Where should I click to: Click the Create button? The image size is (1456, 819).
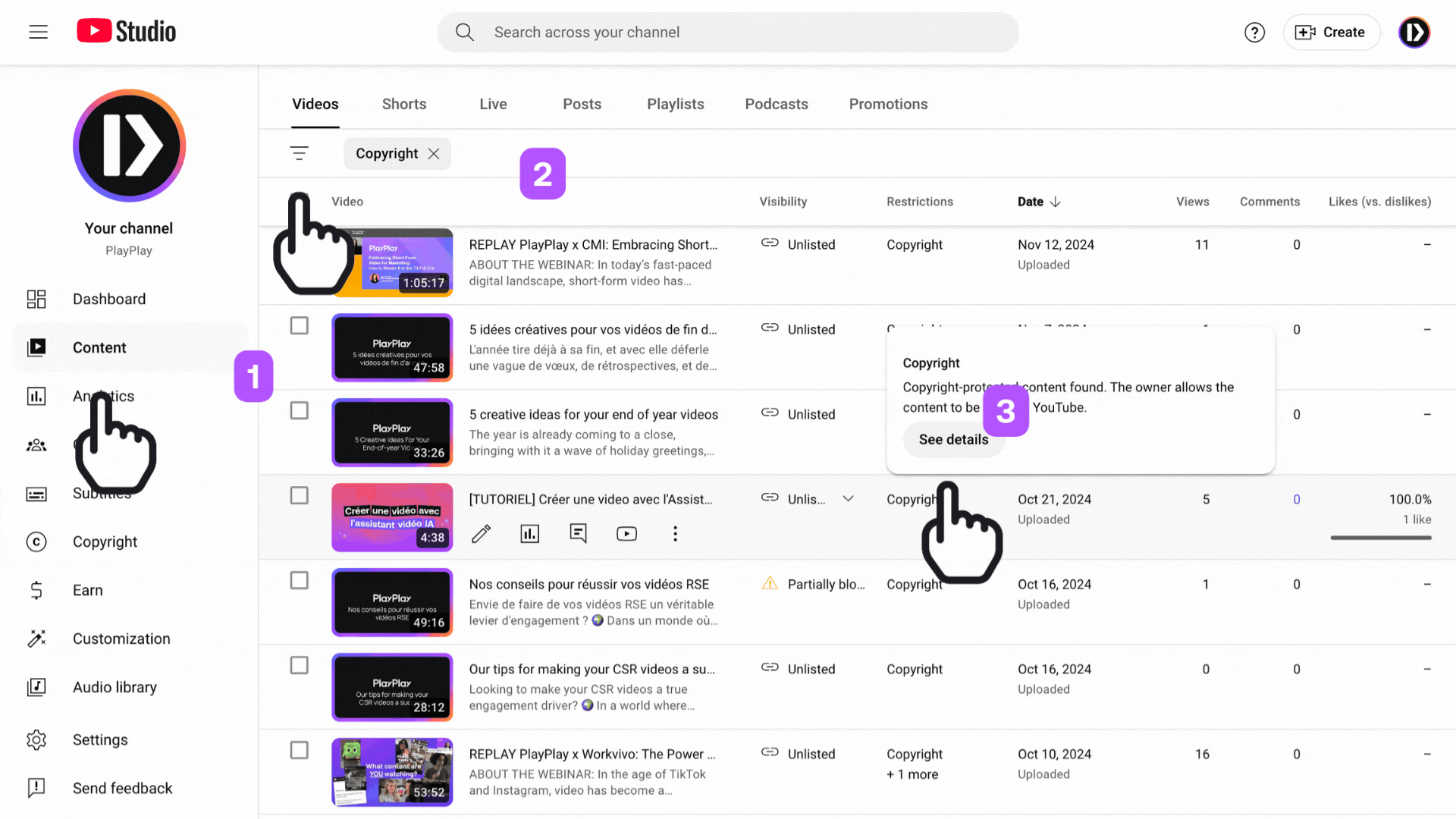click(x=1331, y=33)
